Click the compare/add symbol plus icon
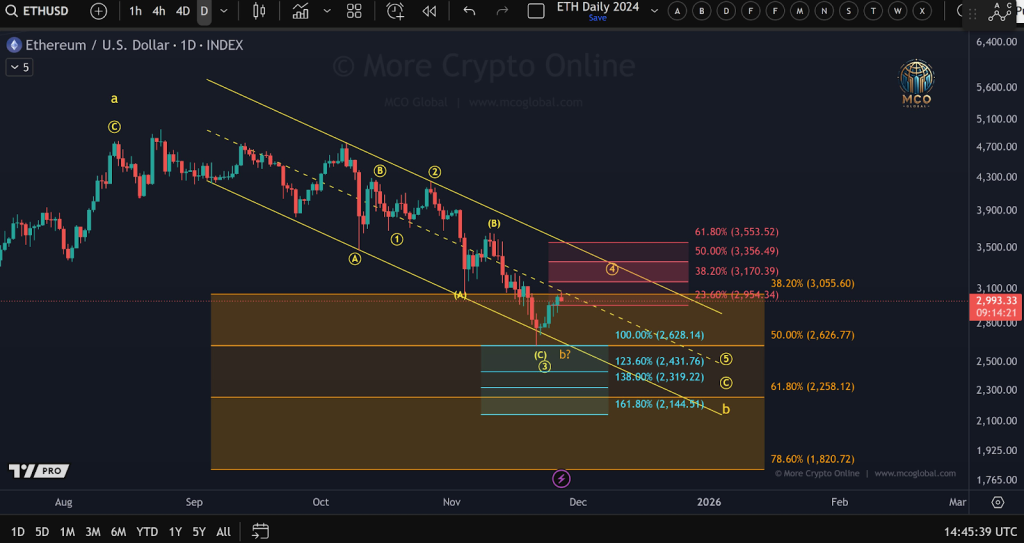The image size is (1024, 543). 99,10
